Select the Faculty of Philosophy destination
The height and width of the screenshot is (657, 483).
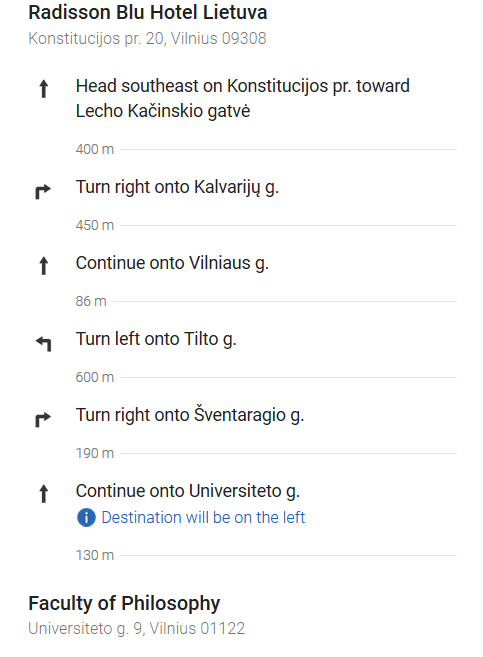click(124, 603)
